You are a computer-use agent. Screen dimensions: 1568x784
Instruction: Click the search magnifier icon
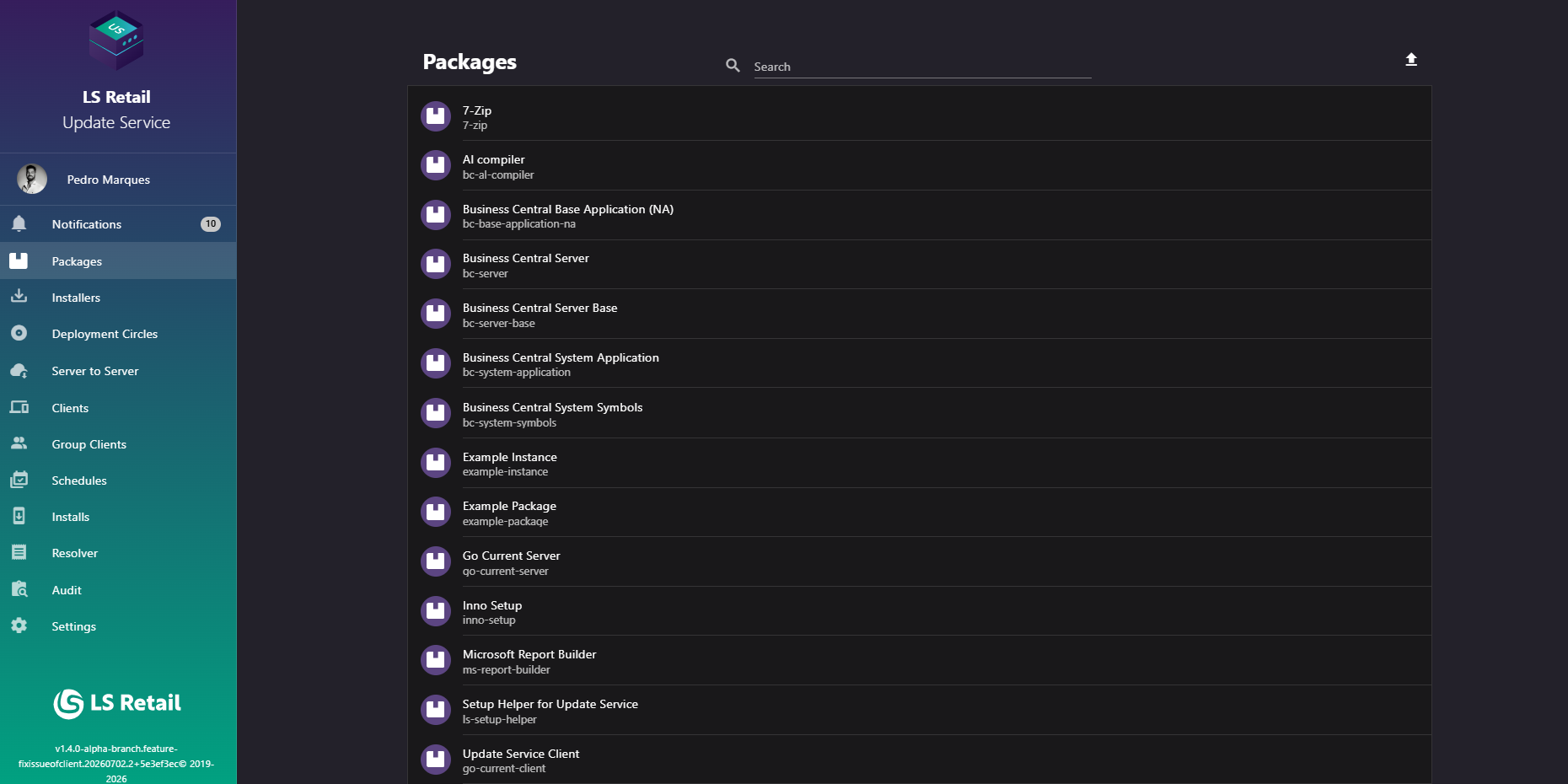733,65
